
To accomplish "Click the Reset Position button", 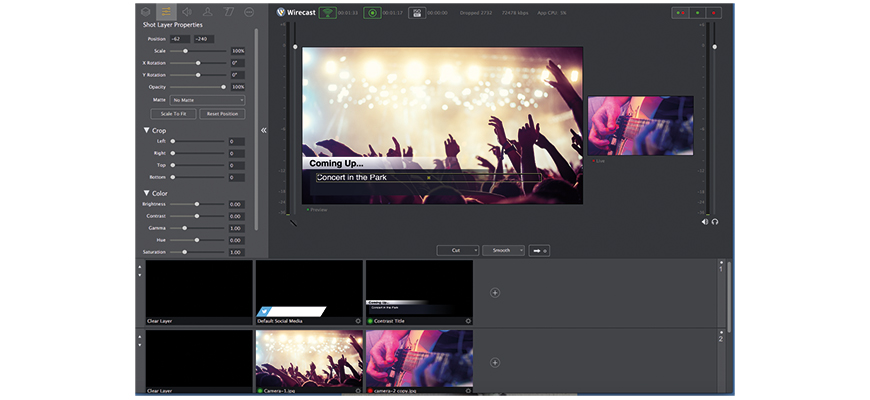I will coord(222,114).
